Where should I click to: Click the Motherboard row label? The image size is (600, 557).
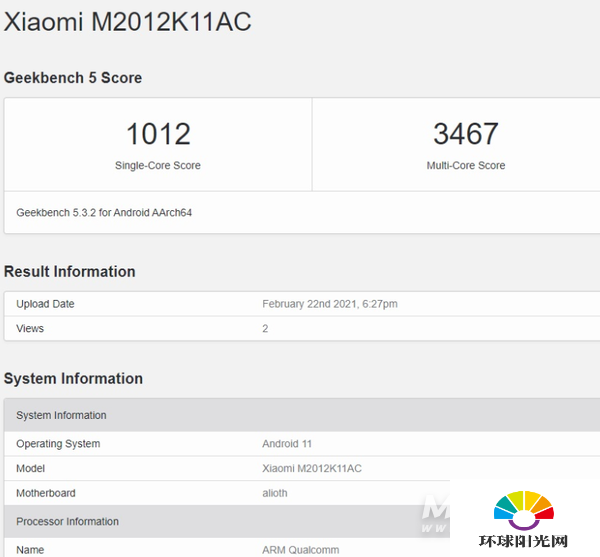click(46, 493)
